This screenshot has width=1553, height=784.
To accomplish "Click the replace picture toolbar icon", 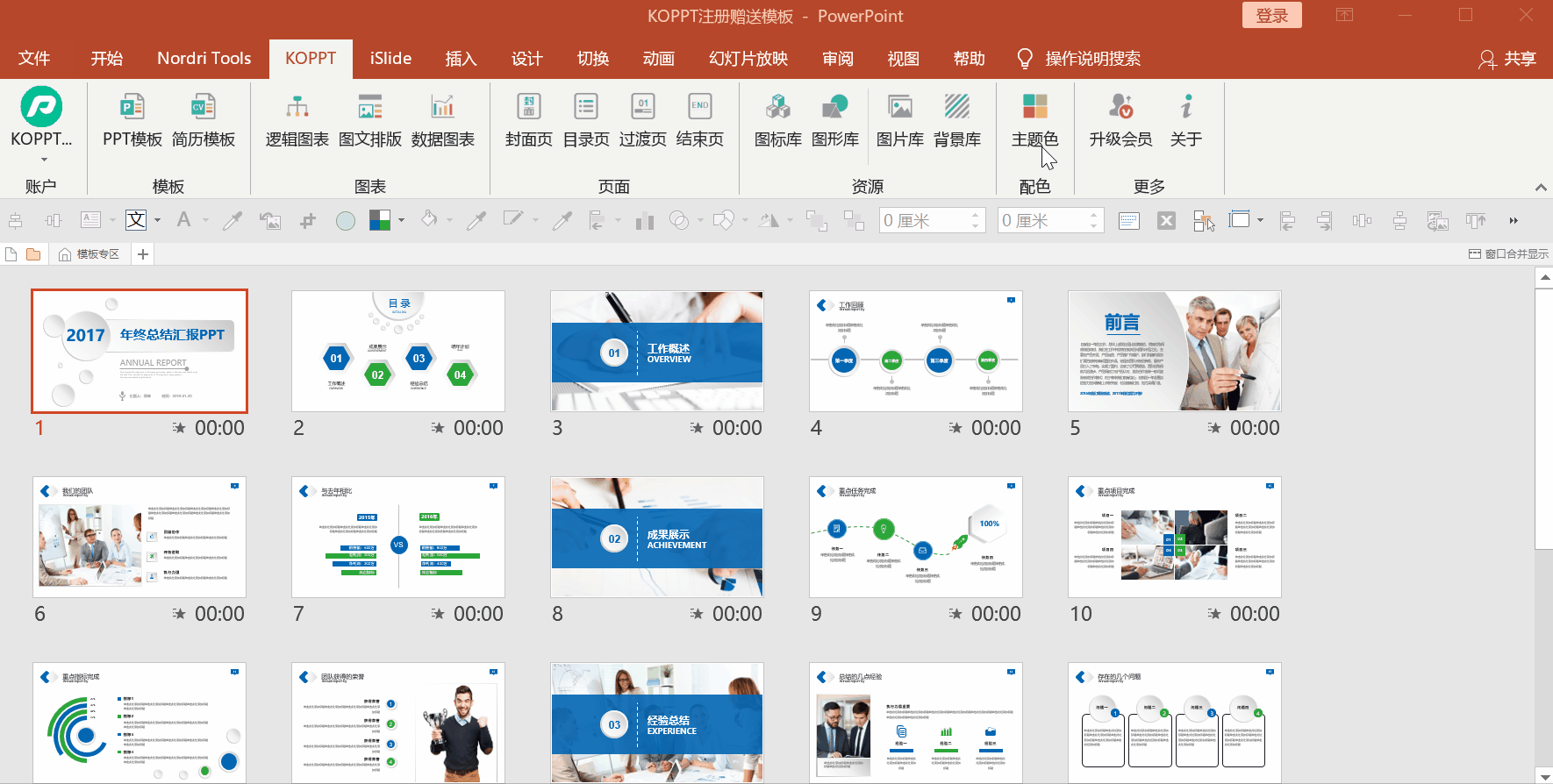I will tap(270, 221).
